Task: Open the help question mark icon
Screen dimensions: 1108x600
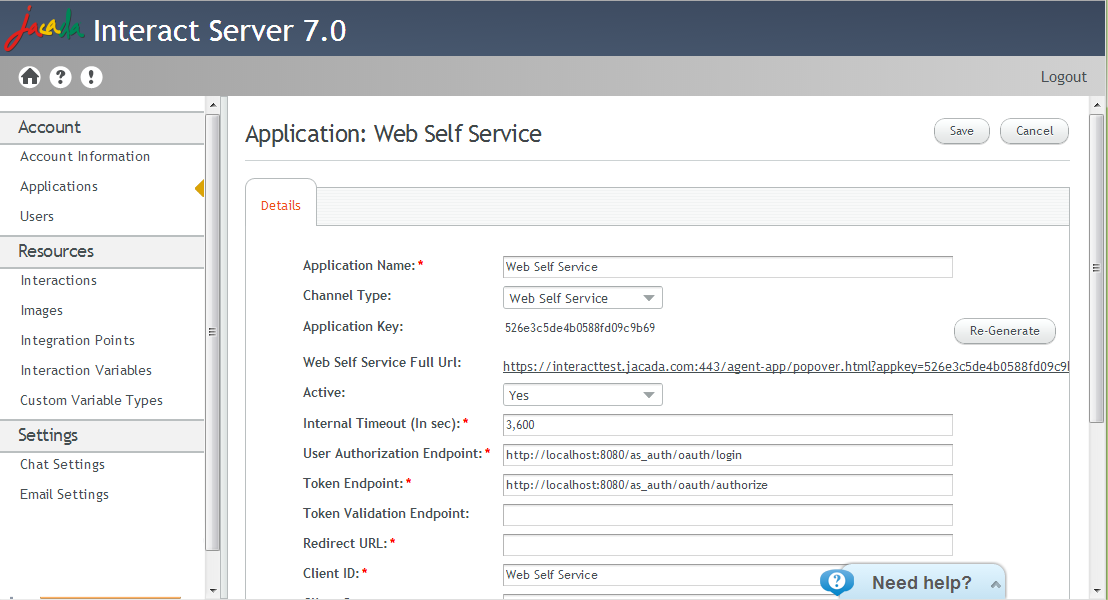Action: point(61,76)
